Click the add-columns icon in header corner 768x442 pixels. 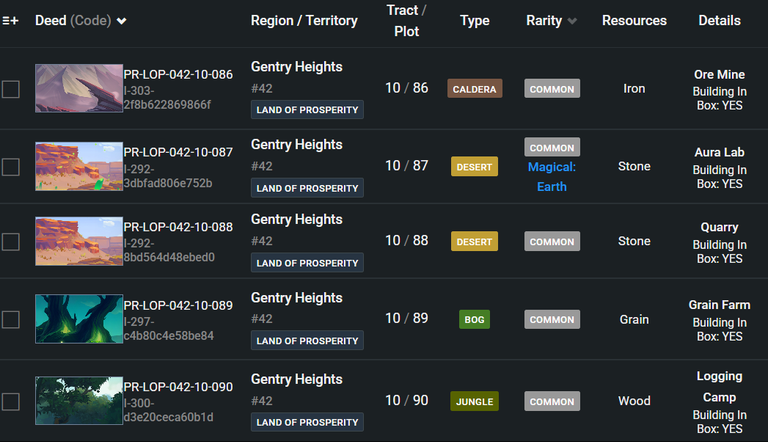tap(10, 21)
